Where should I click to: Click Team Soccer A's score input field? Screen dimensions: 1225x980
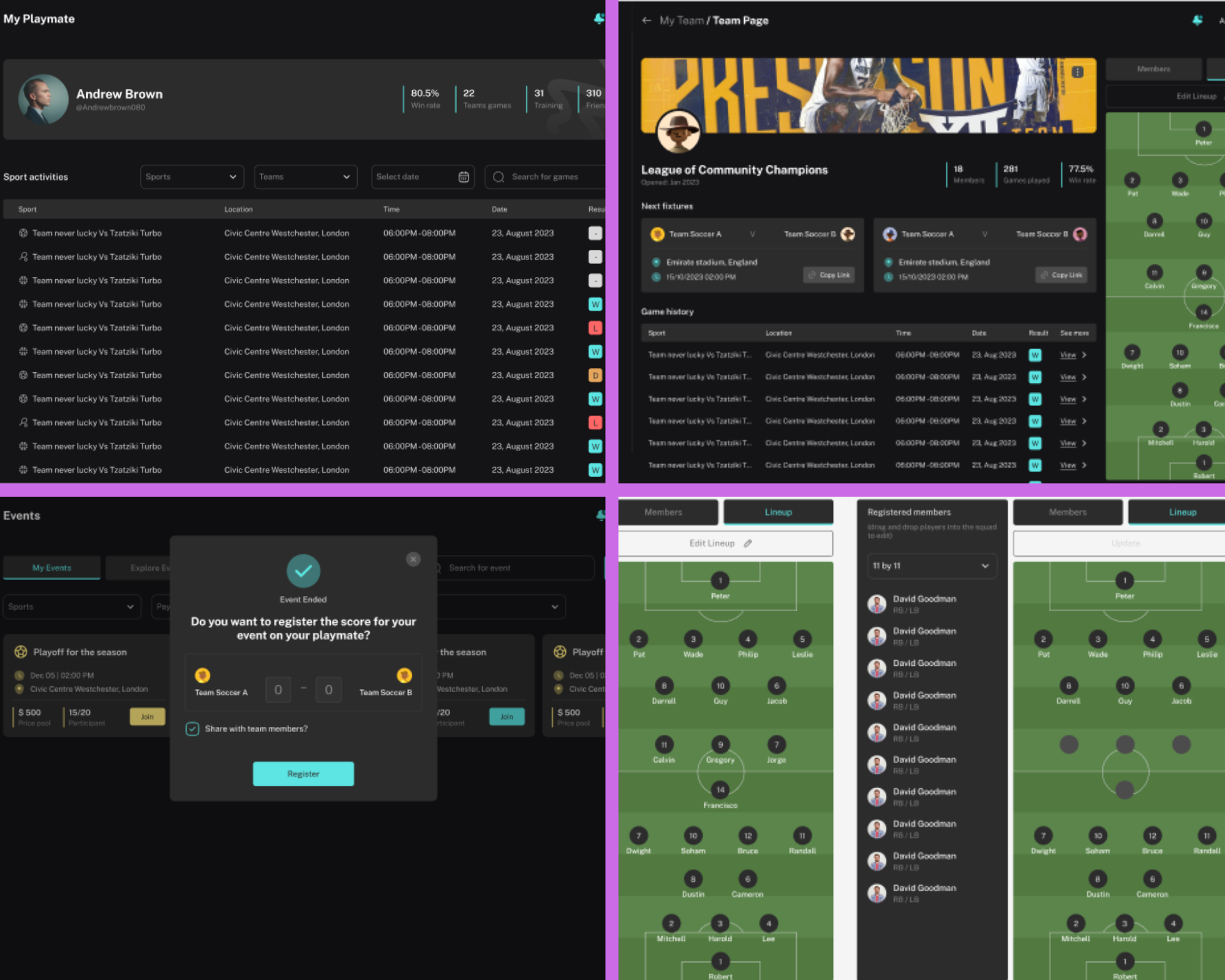[278, 689]
